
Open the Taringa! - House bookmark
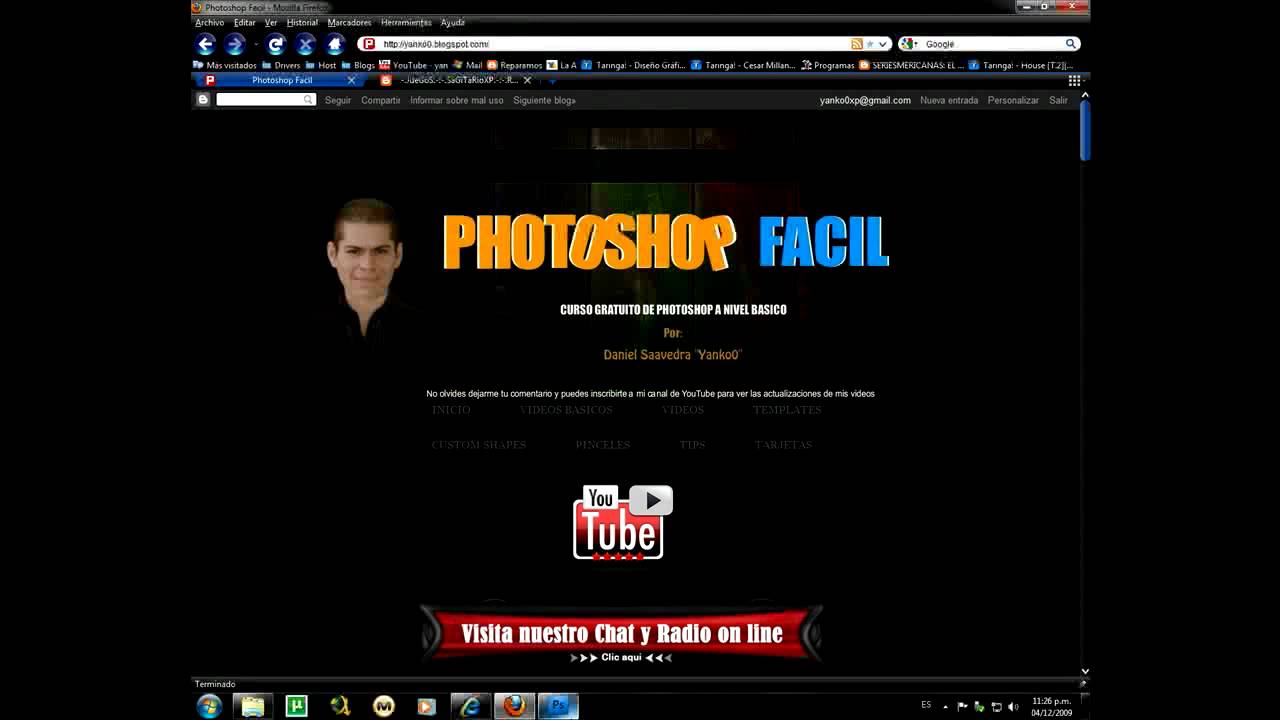(1021, 65)
